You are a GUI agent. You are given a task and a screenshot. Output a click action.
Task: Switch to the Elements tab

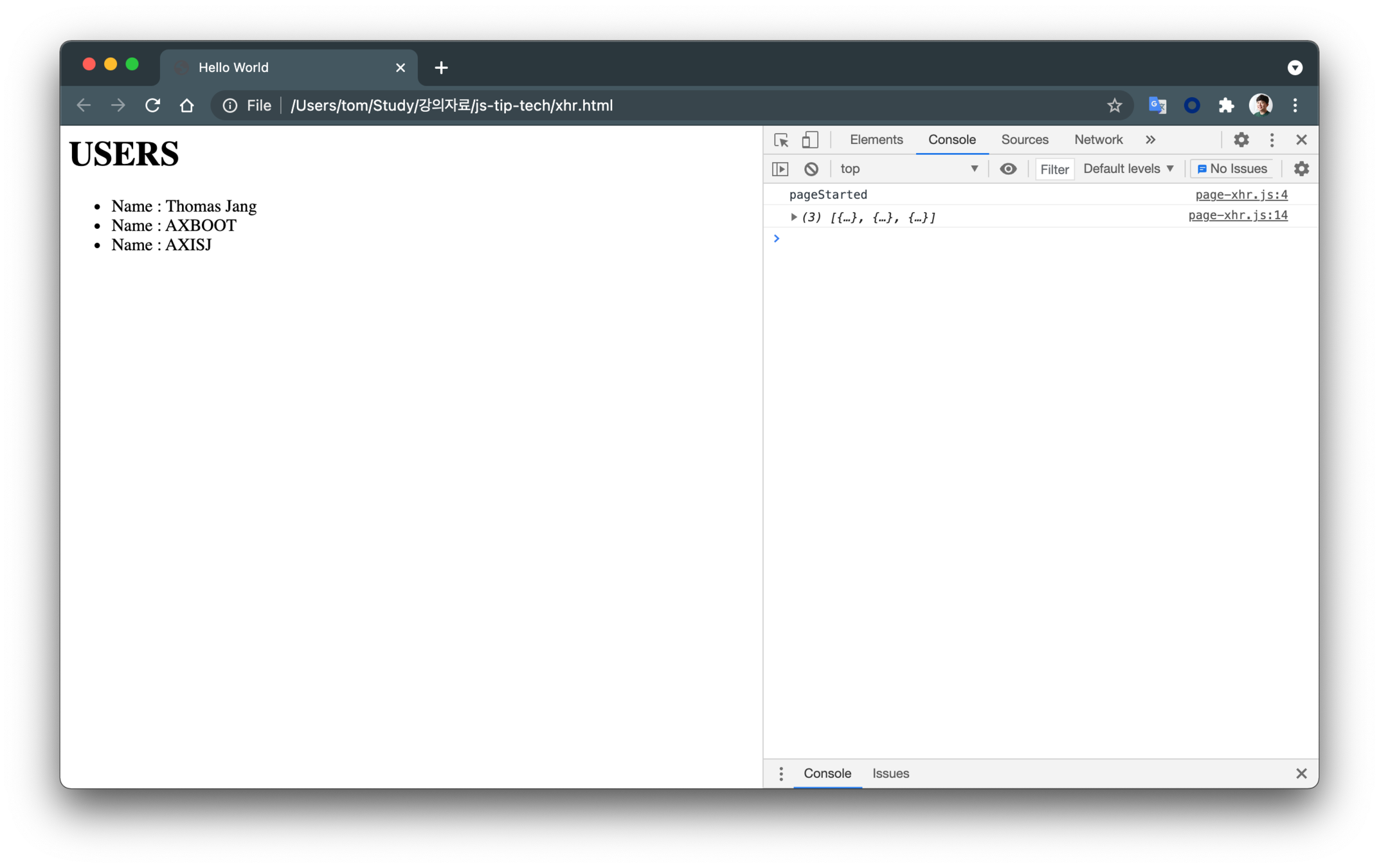(x=876, y=140)
